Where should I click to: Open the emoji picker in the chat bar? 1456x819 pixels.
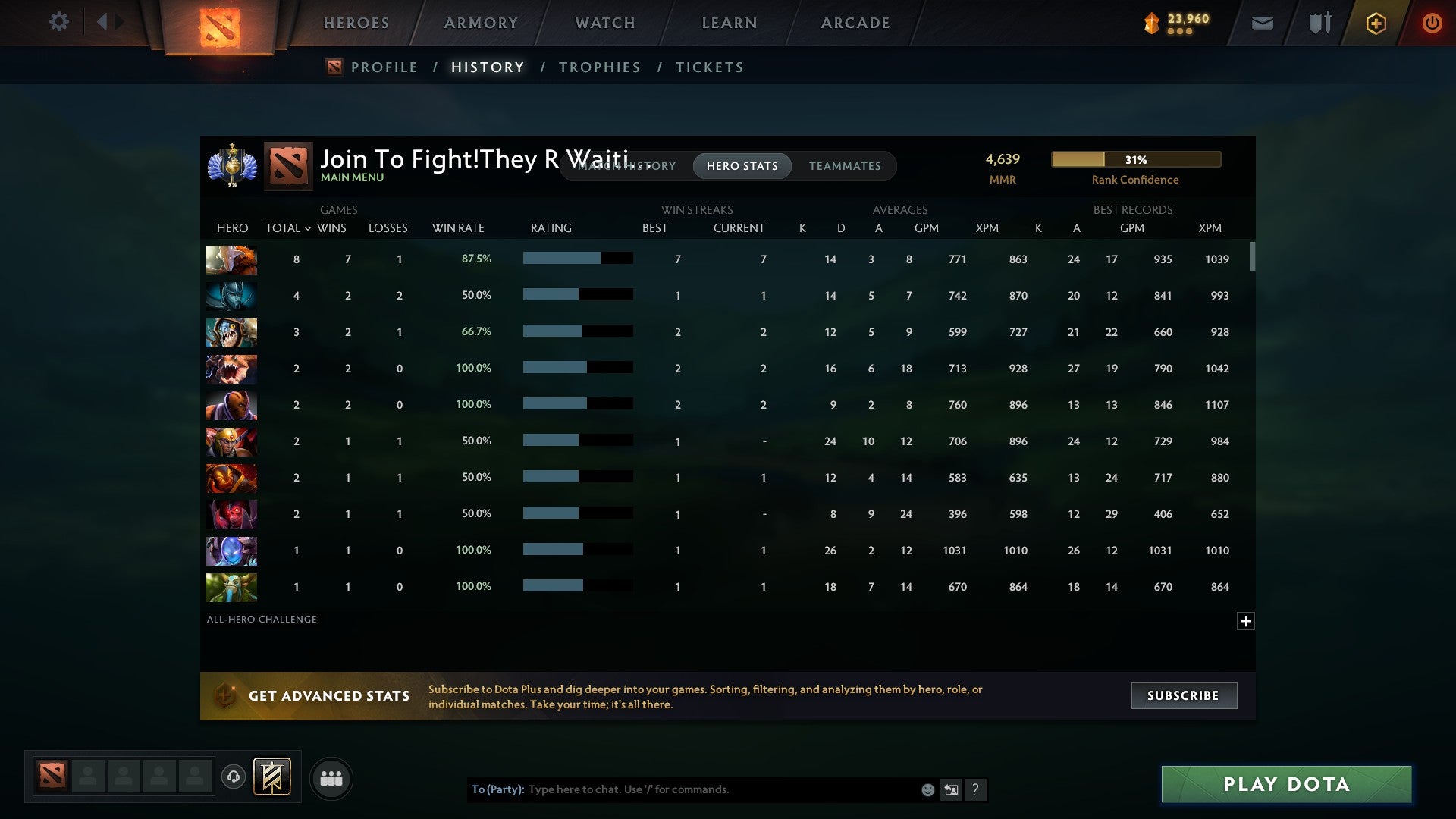click(928, 789)
